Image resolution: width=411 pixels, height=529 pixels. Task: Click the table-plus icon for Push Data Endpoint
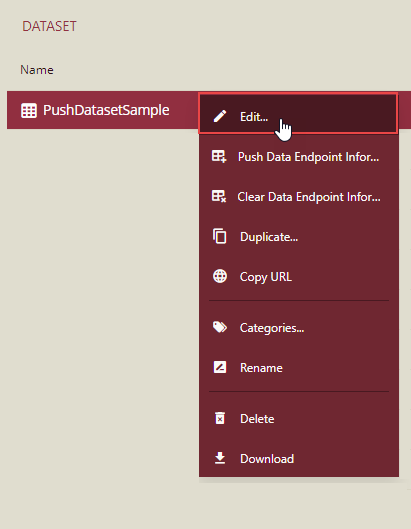coord(219,157)
